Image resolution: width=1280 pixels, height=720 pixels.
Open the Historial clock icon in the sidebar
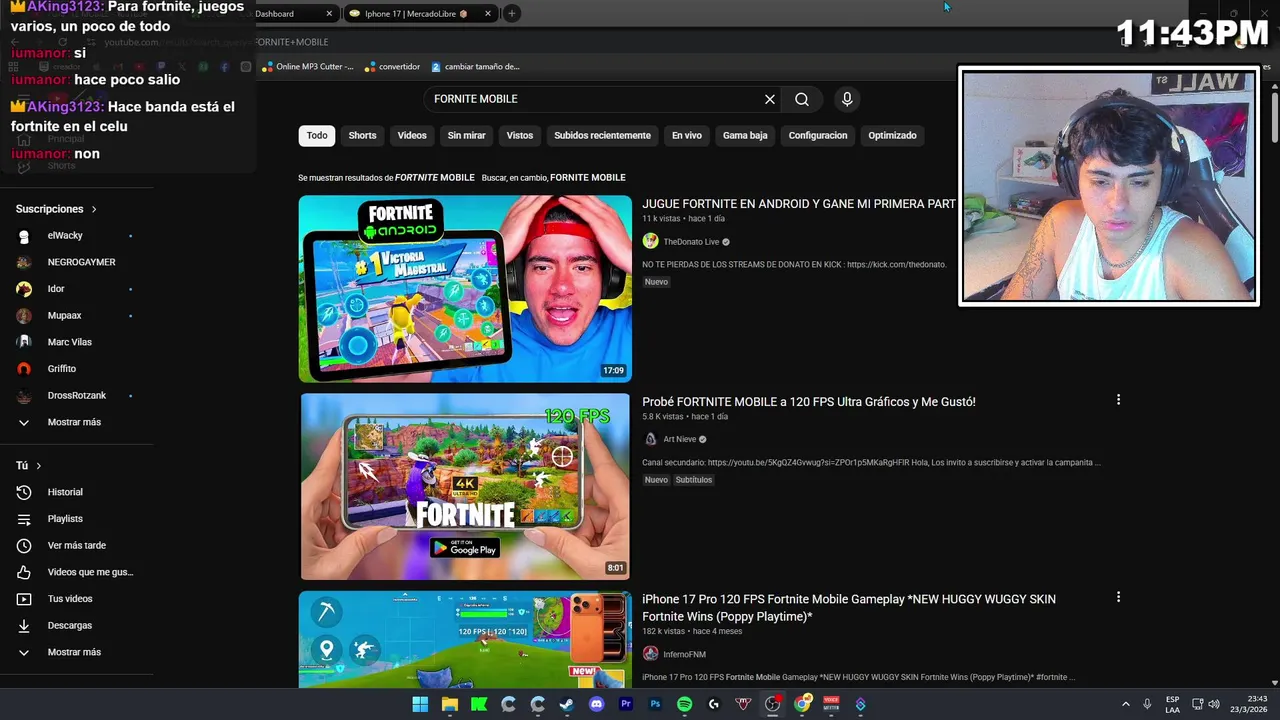click(x=24, y=492)
